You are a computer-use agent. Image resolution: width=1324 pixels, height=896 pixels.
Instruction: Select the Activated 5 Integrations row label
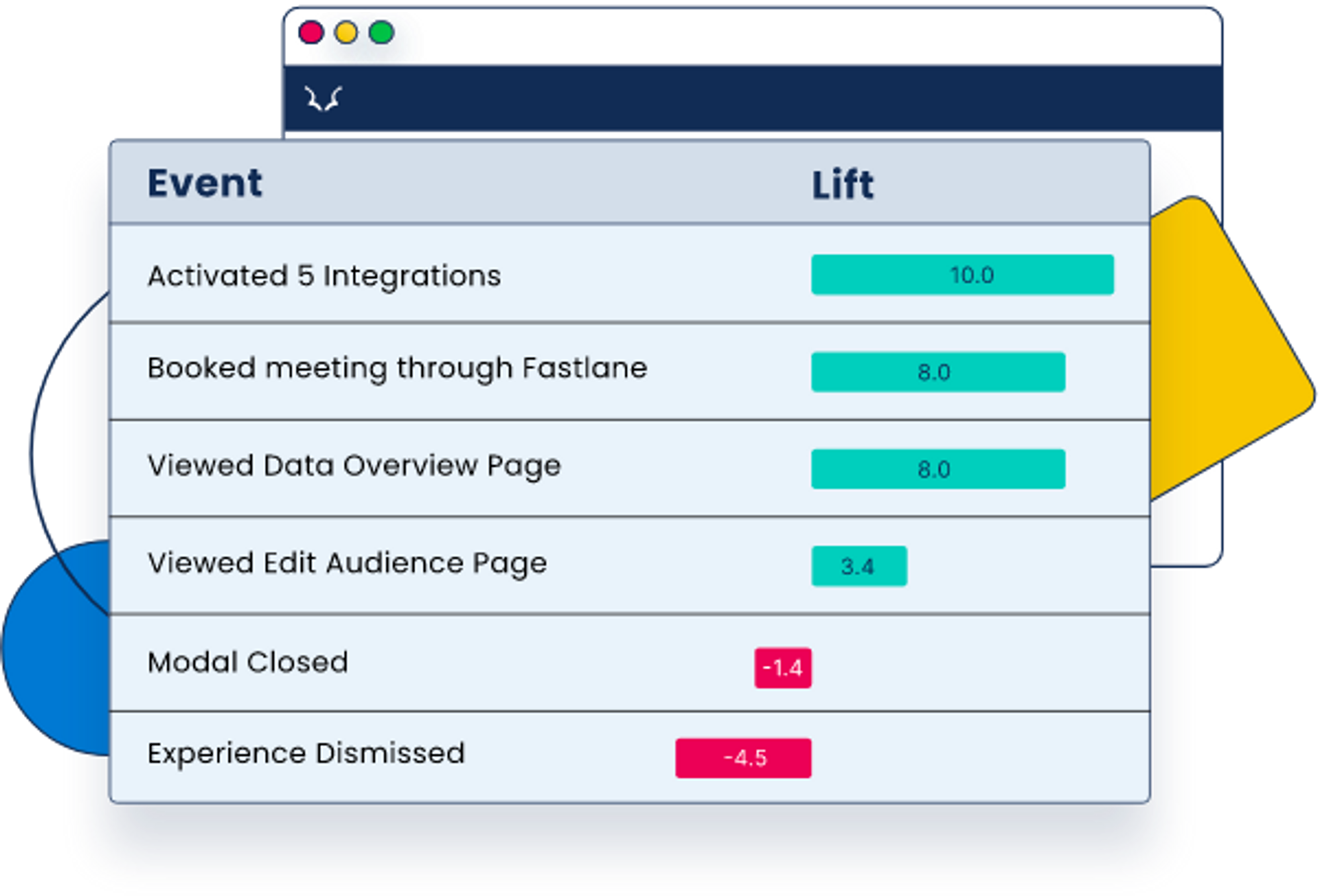tap(324, 276)
